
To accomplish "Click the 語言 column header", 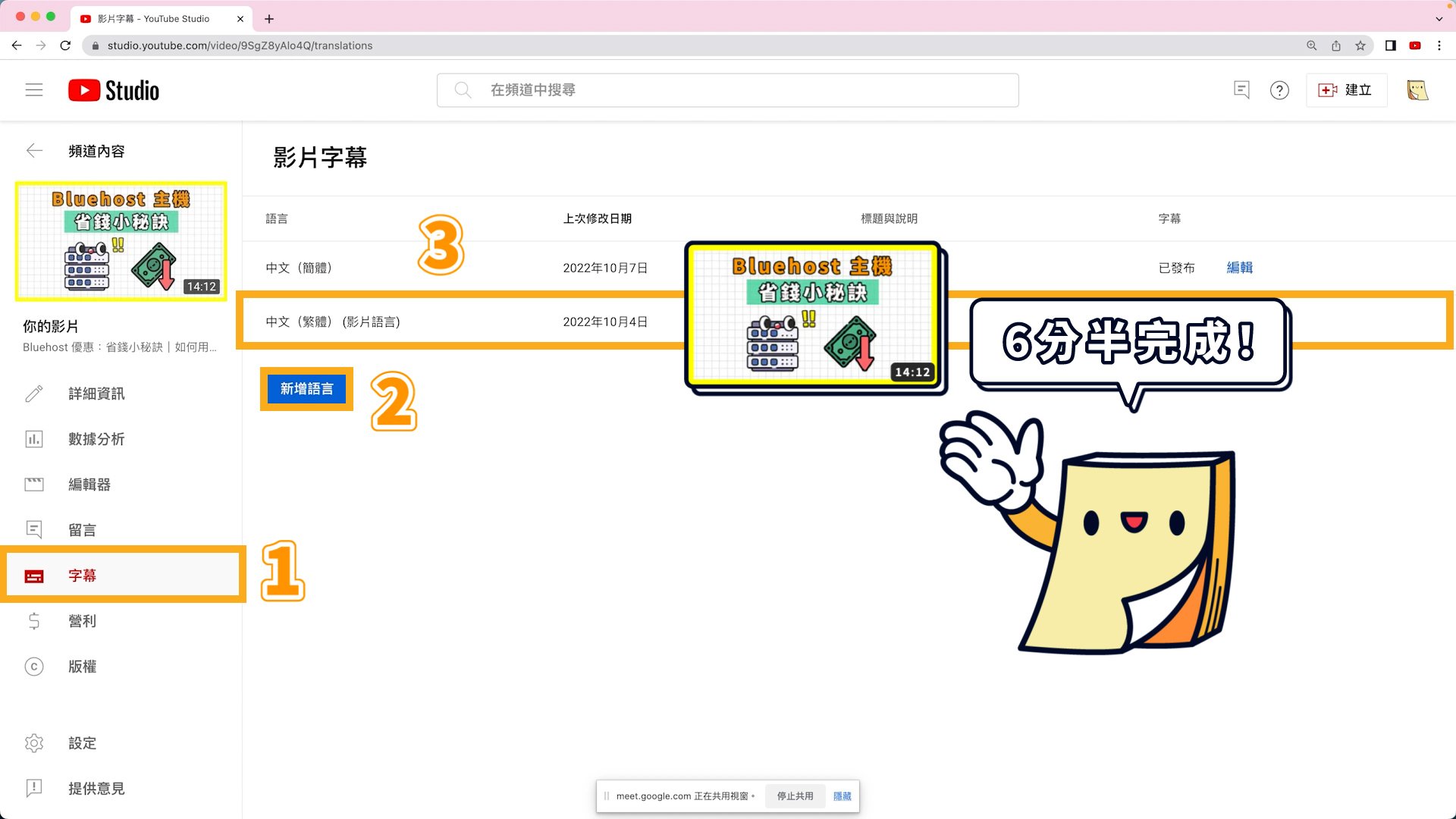I will [277, 218].
